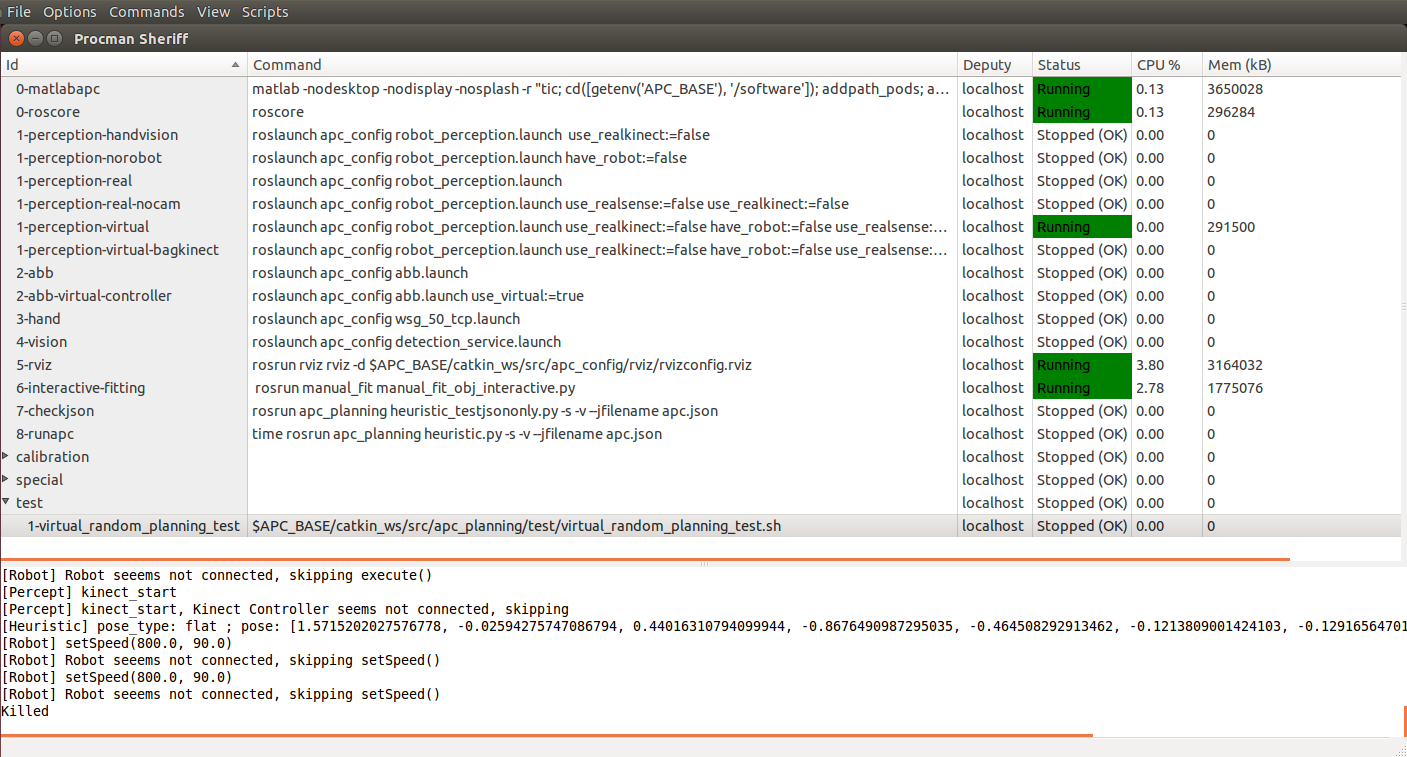The height and width of the screenshot is (757, 1407).
Task: Click the Mem (kB) column header
Action: 1240,65
